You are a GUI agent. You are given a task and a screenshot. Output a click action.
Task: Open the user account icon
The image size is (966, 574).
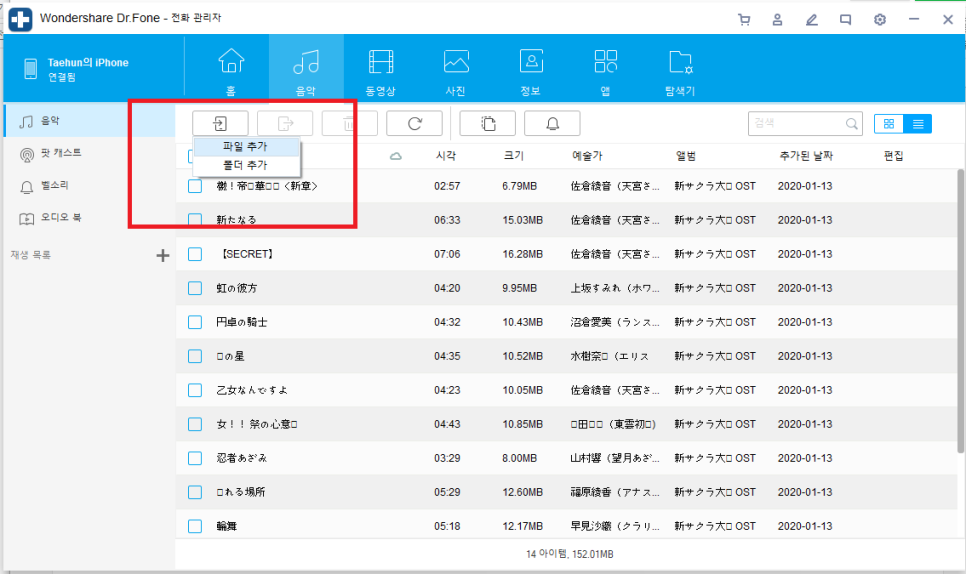(x=777, y=20)
